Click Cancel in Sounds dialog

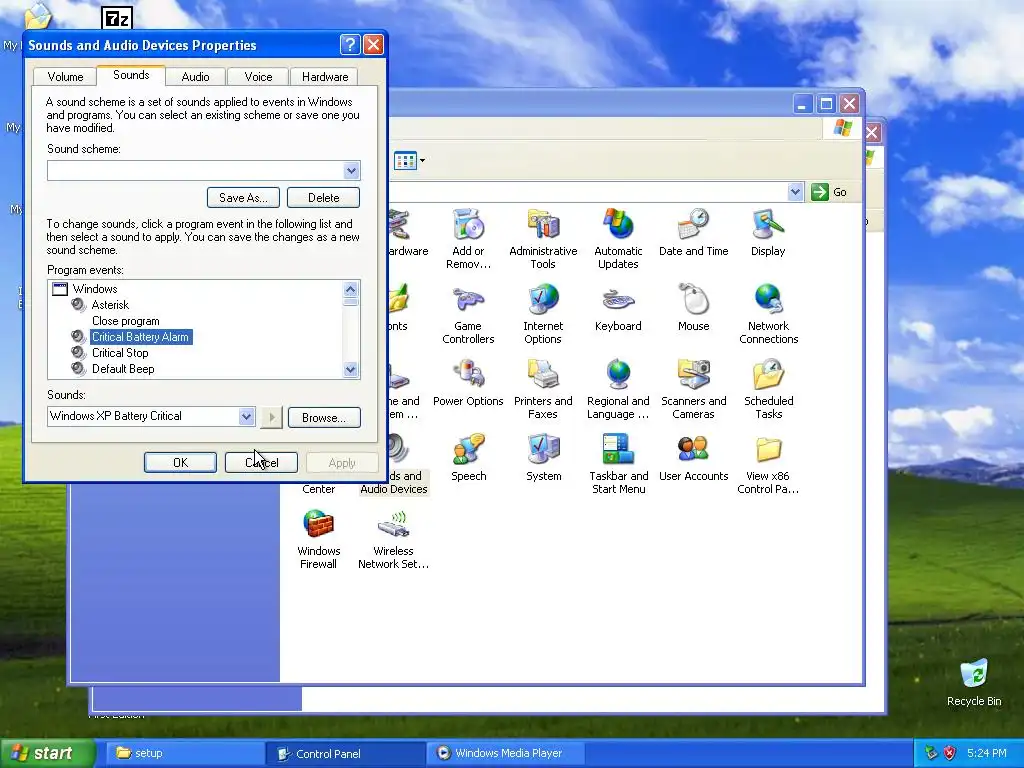click(x=261, y=462)
